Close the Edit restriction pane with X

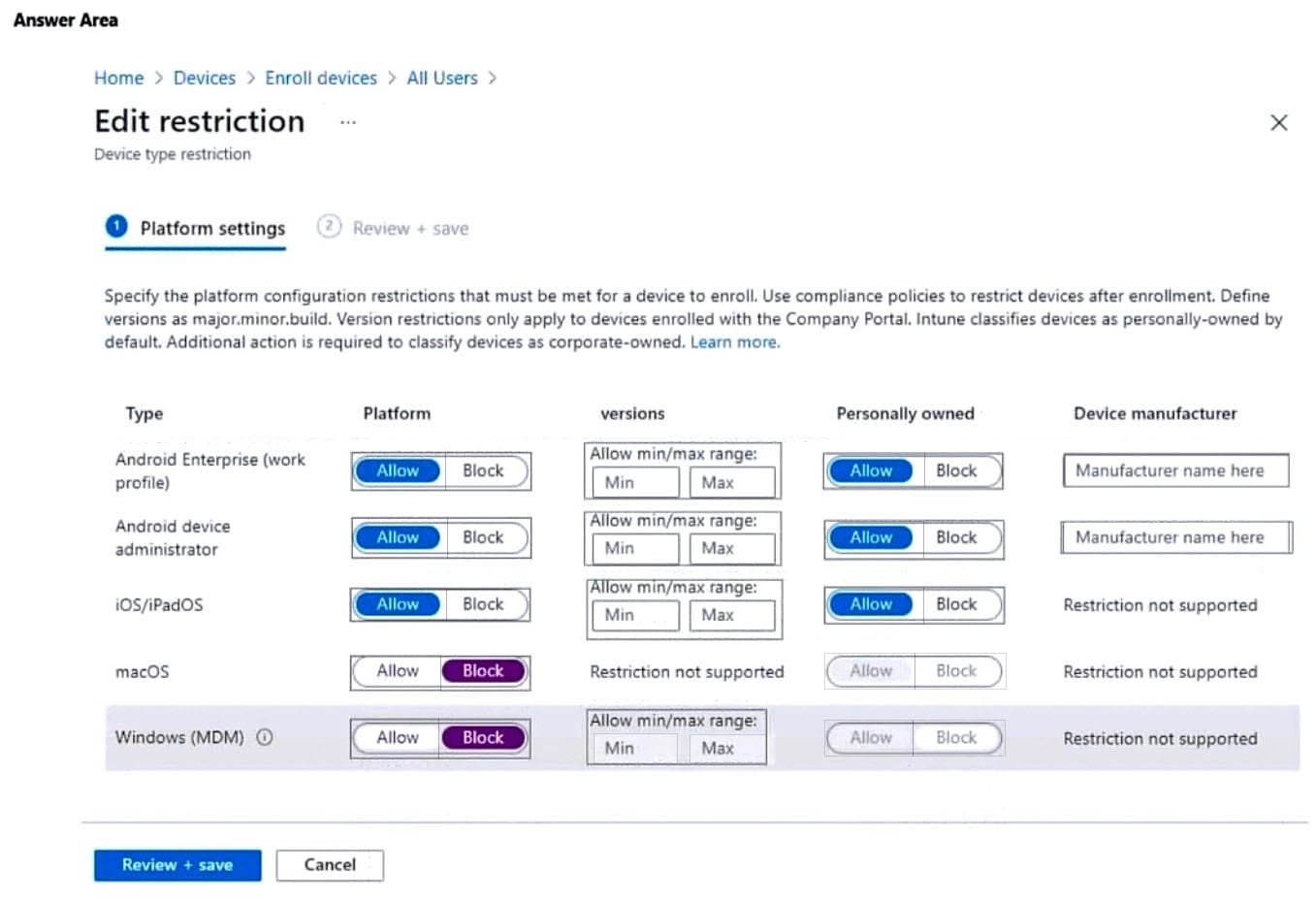[1278, 122]
